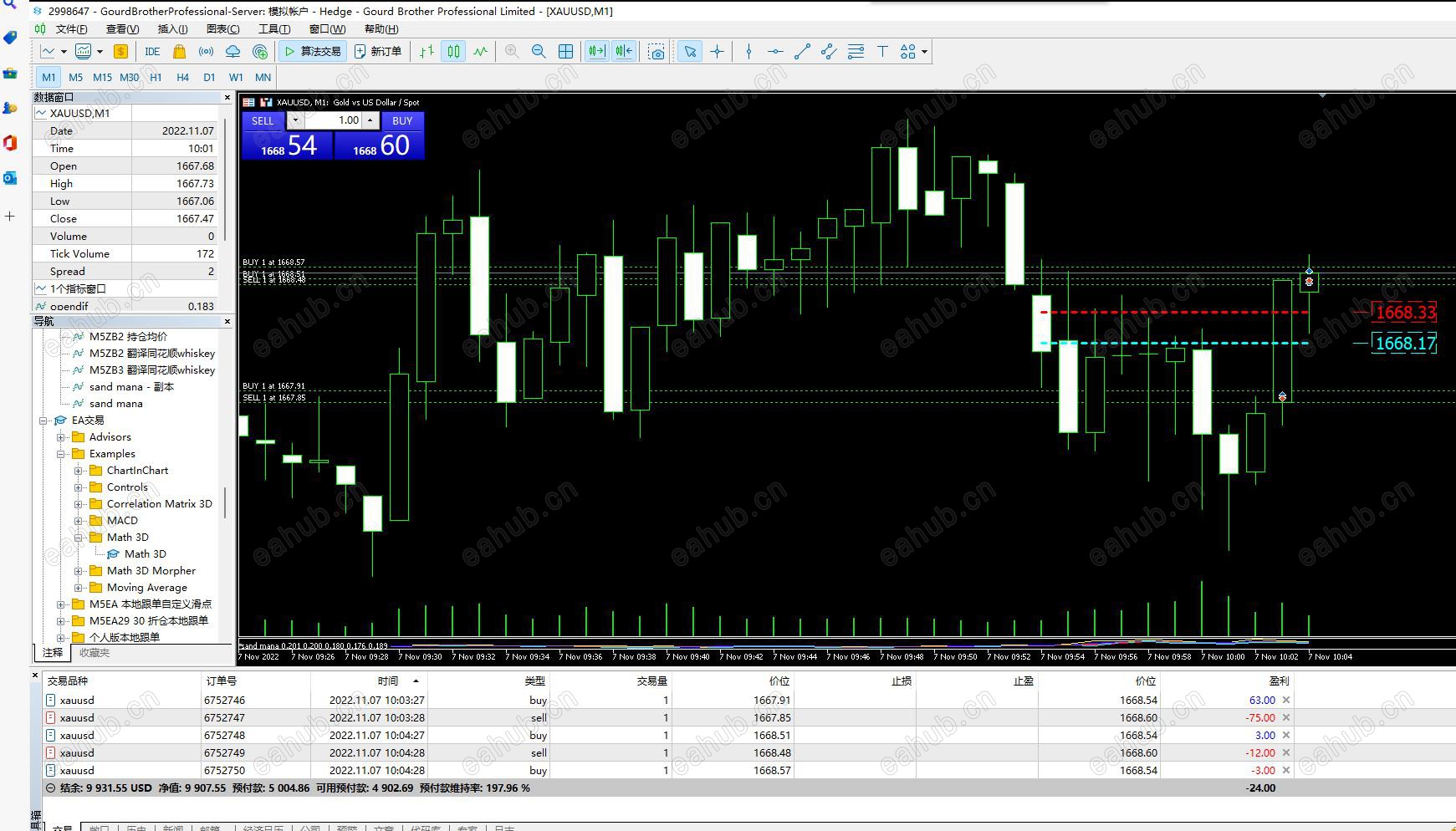Open the signals radio-wave icon
The height and width of the screenshot is (831, 1456).
(x=206, y=52)
